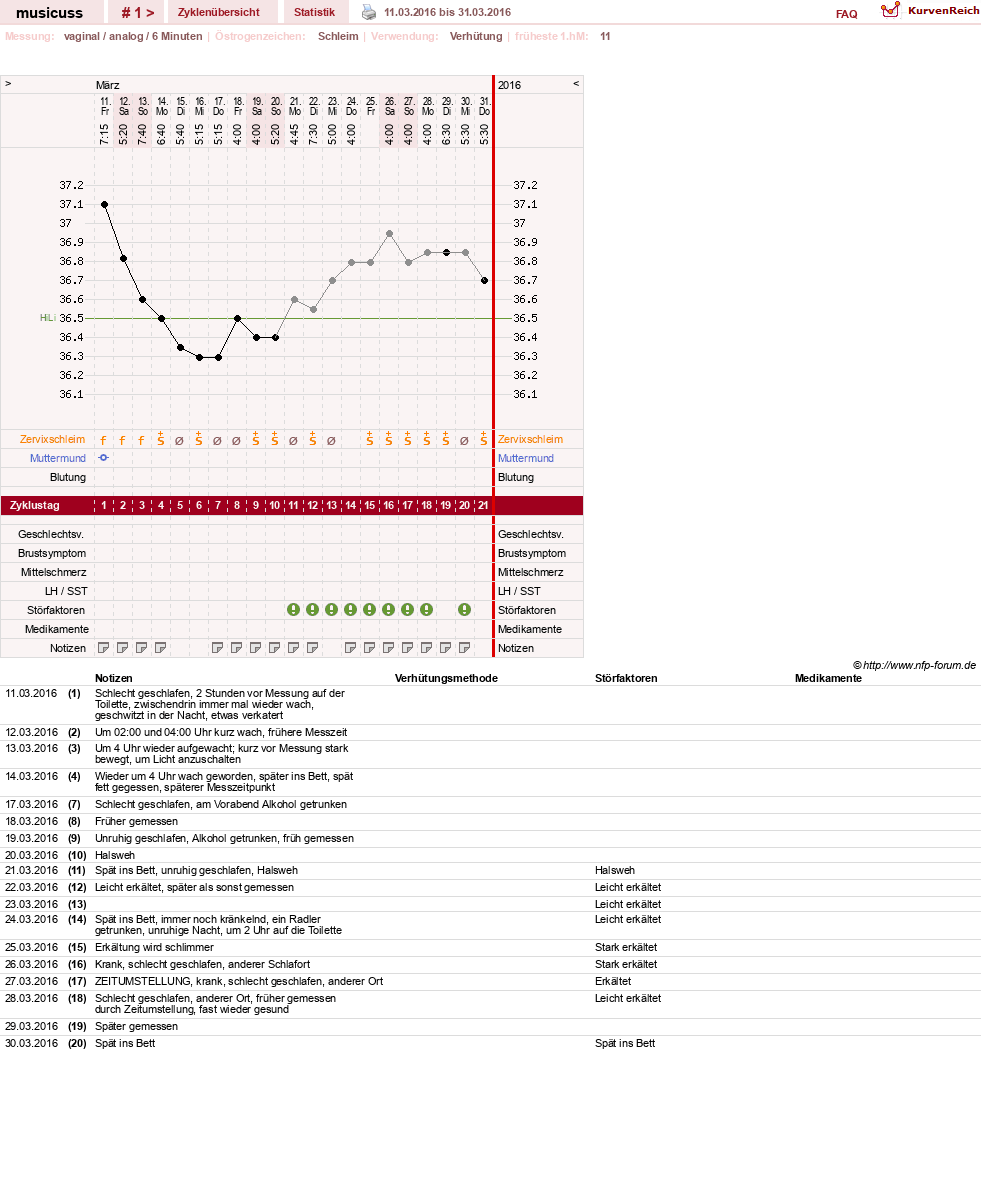Open the note icon for cycle day 8
This screenshot has width=981, height=1202.
click(237, 648)
